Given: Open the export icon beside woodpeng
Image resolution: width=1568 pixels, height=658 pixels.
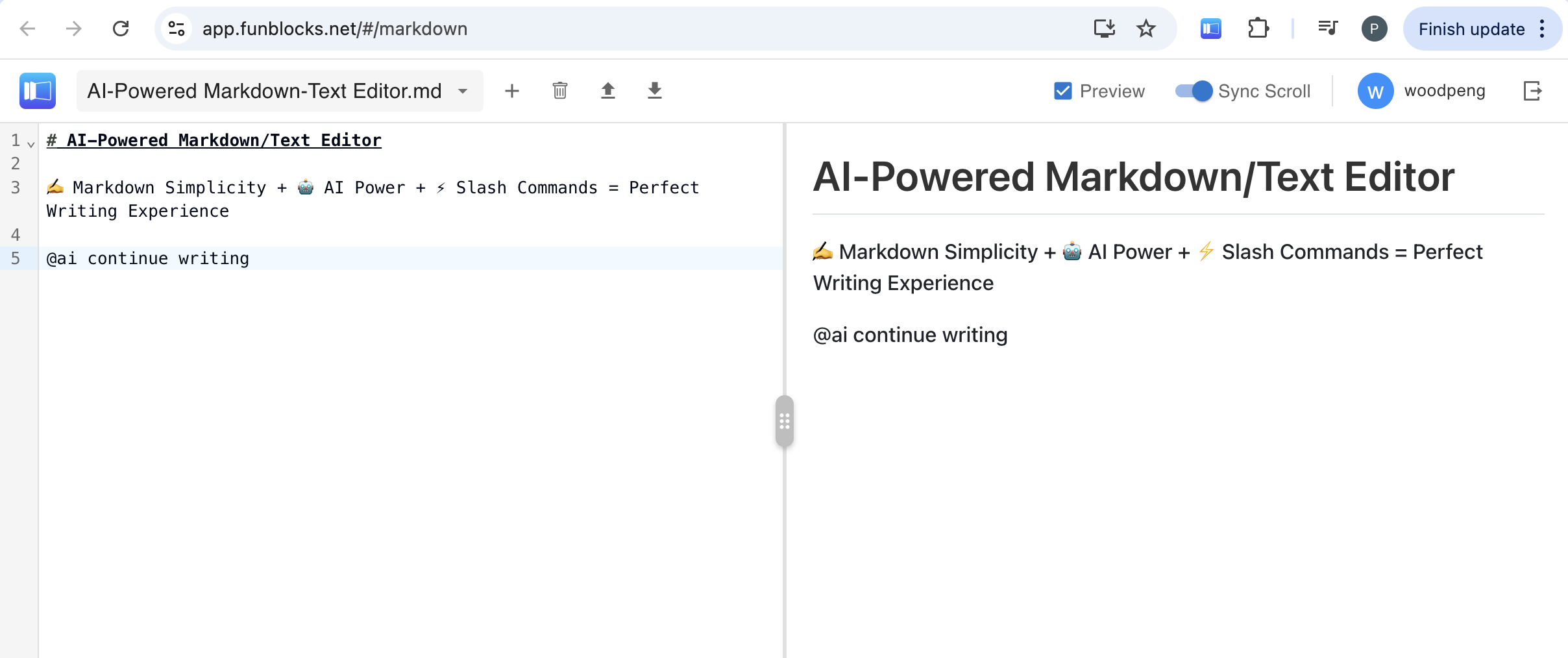Looking at the screenshot, I should pyautogui.click(x=1534, y=91).
